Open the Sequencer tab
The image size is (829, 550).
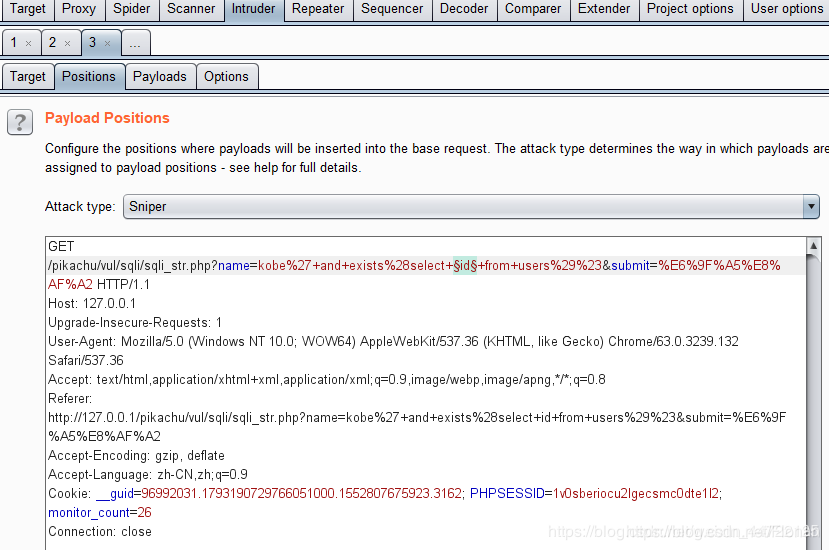(392, 9)
